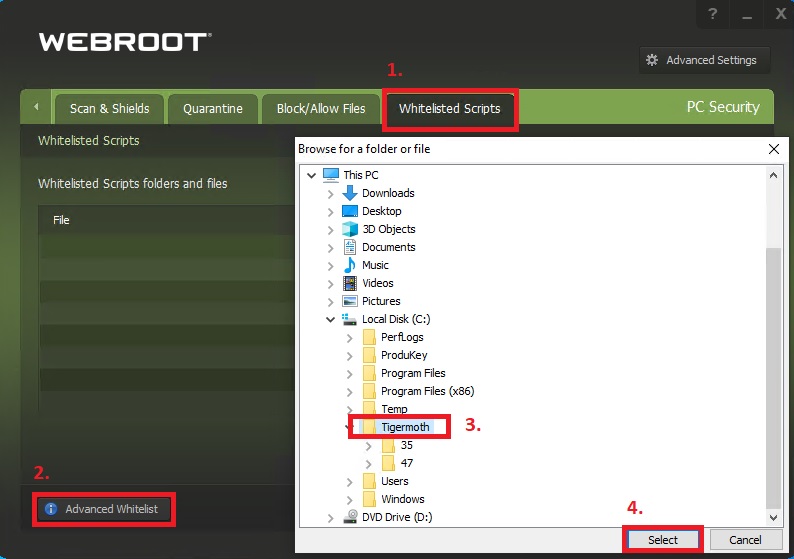794x559 pixels.
Task: Click the folder icon for 35
Action: [x=388, y=445]
